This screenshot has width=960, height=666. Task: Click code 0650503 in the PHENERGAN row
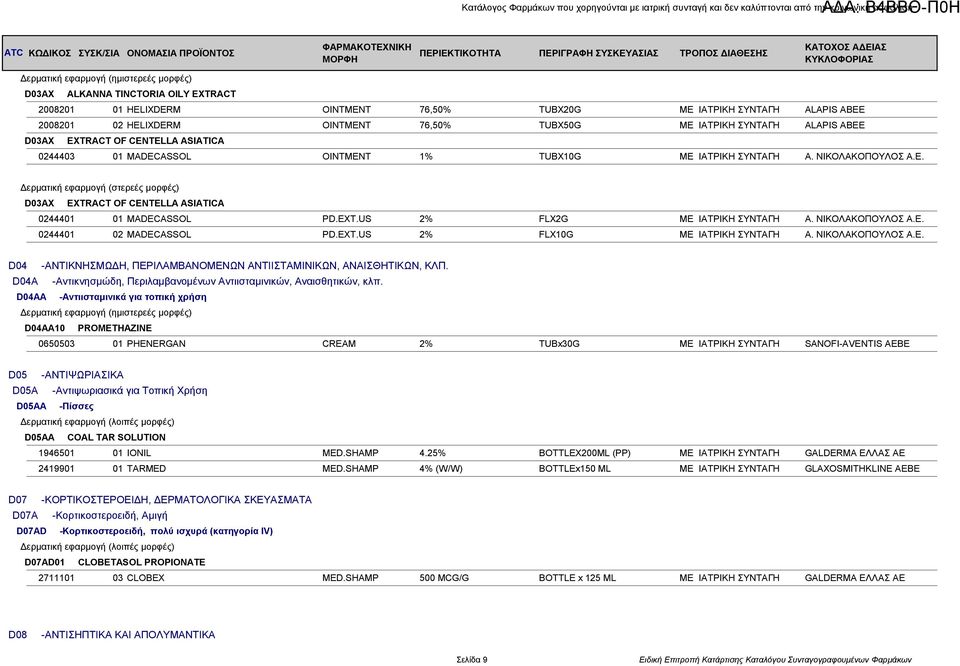point(56,343)
